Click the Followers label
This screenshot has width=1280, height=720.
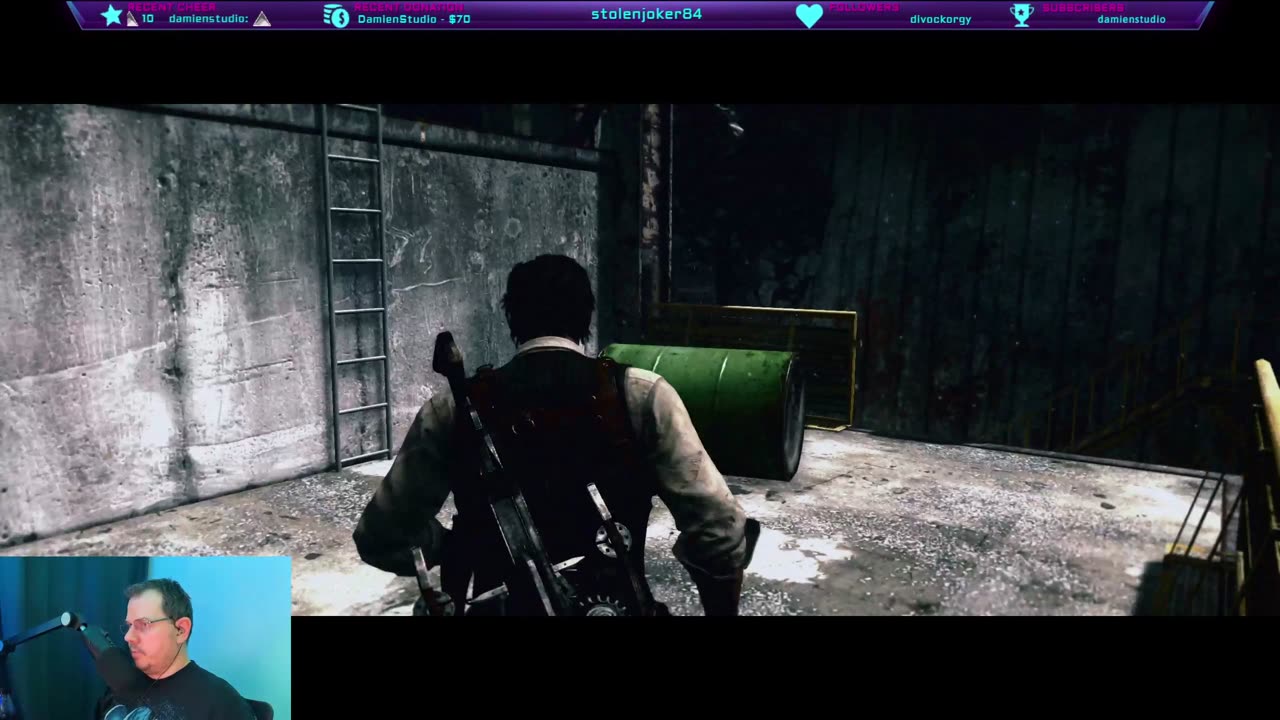click(863, 7)
